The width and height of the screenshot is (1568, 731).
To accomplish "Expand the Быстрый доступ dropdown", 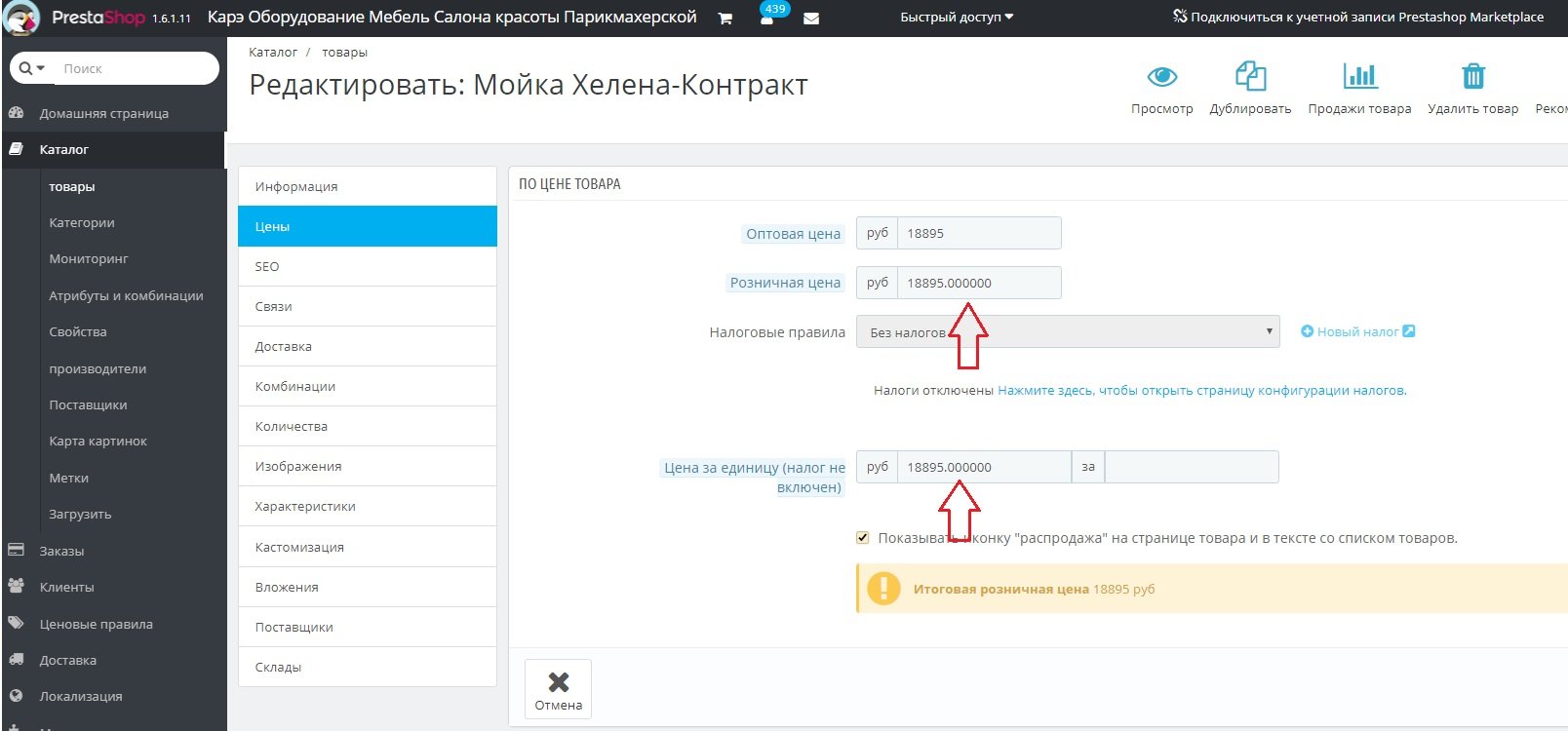I will tap(957, 17).
